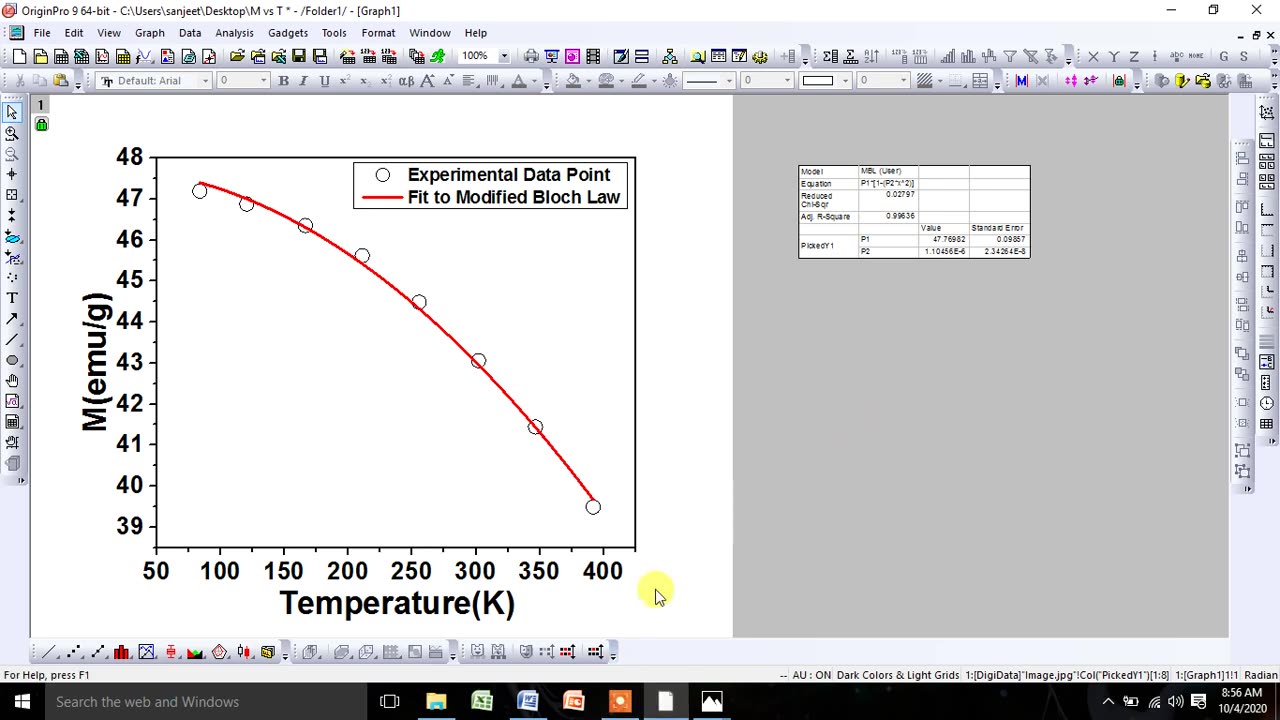This screenshot has width=1280, height=720.
Task: Click the Area plot icon in bottom toolbar
Action: (195, 652)
